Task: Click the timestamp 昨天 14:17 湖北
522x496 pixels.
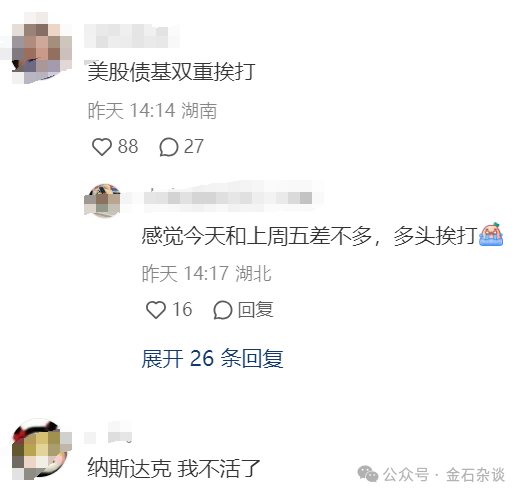Action: tap(206, 274)
